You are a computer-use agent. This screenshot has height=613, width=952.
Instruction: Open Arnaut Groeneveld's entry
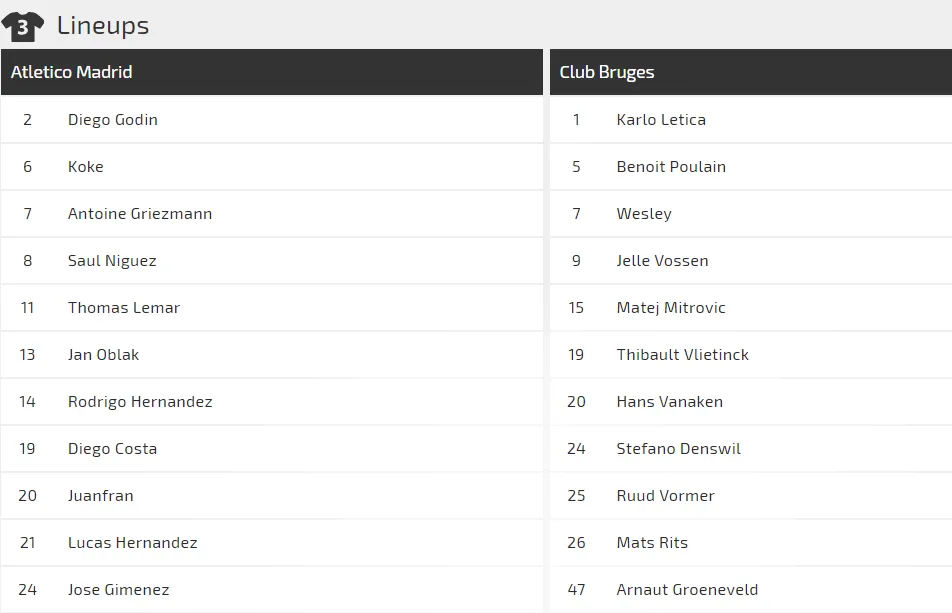pyautogui.click(x=687, y=589)
